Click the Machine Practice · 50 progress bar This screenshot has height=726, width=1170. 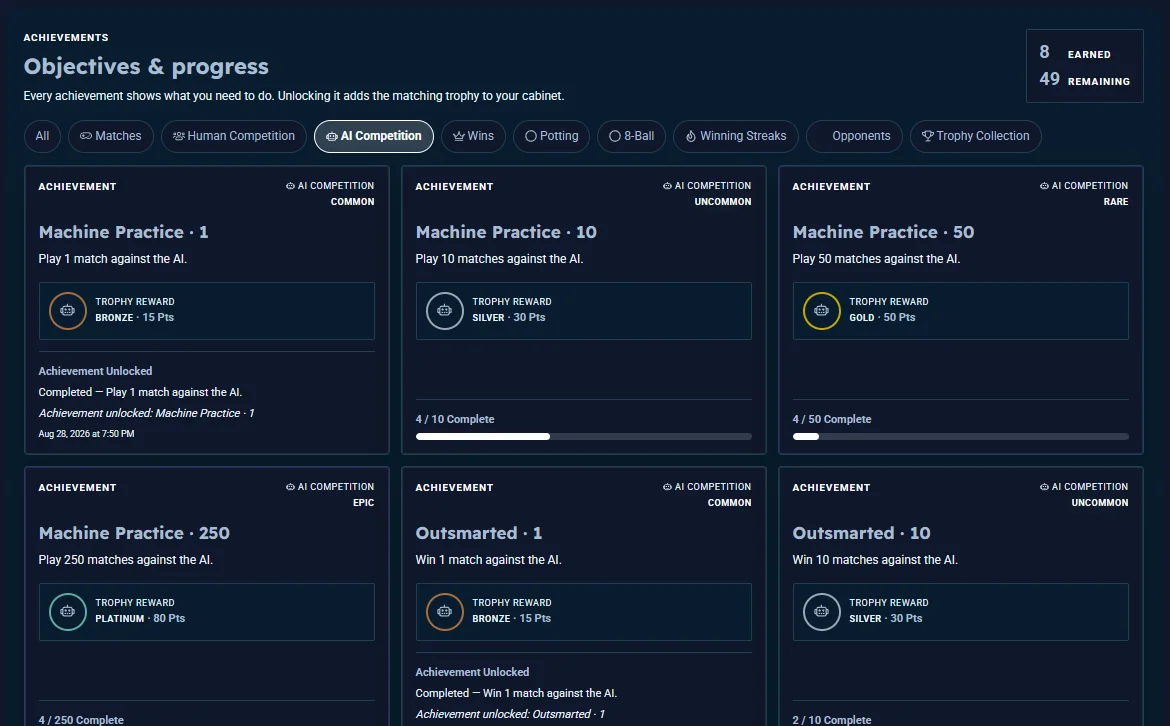960,436
